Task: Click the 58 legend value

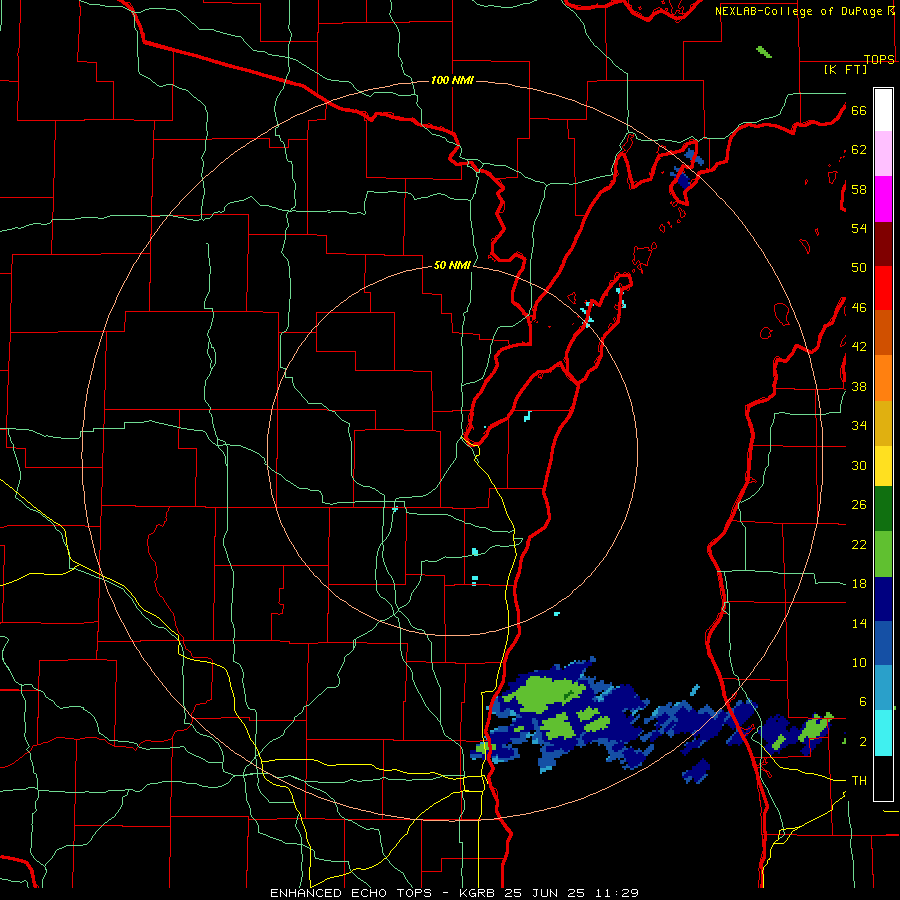Action: (x=859, y=189)
